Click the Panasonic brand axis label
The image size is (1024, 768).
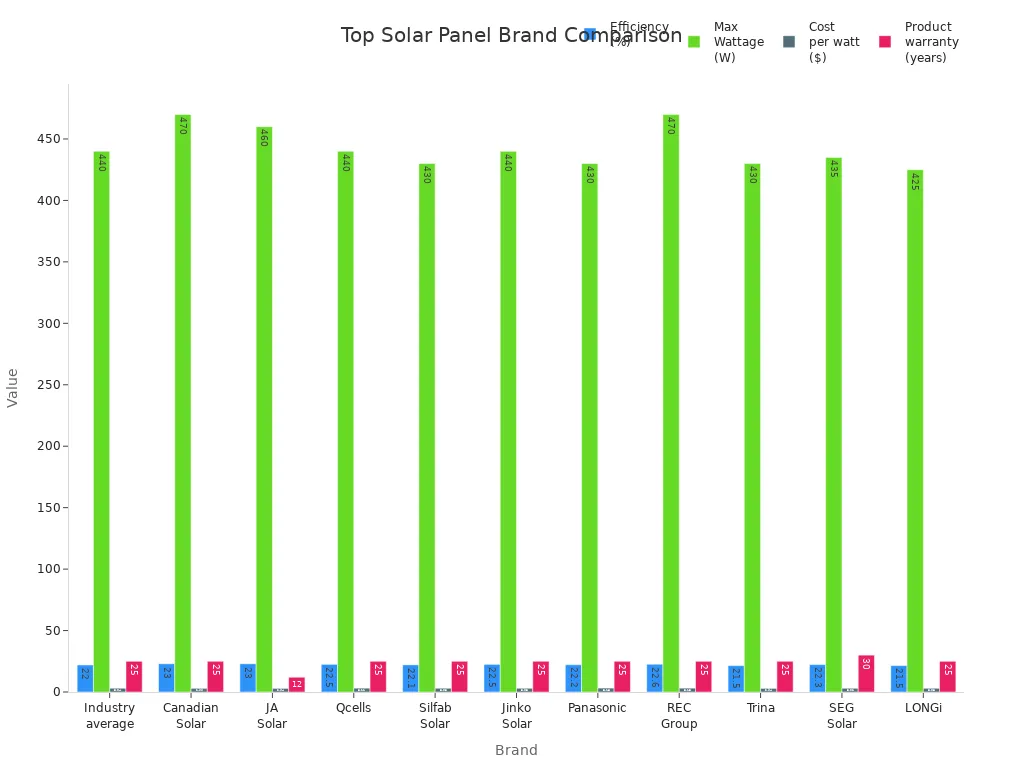click(x=597, y=708)
